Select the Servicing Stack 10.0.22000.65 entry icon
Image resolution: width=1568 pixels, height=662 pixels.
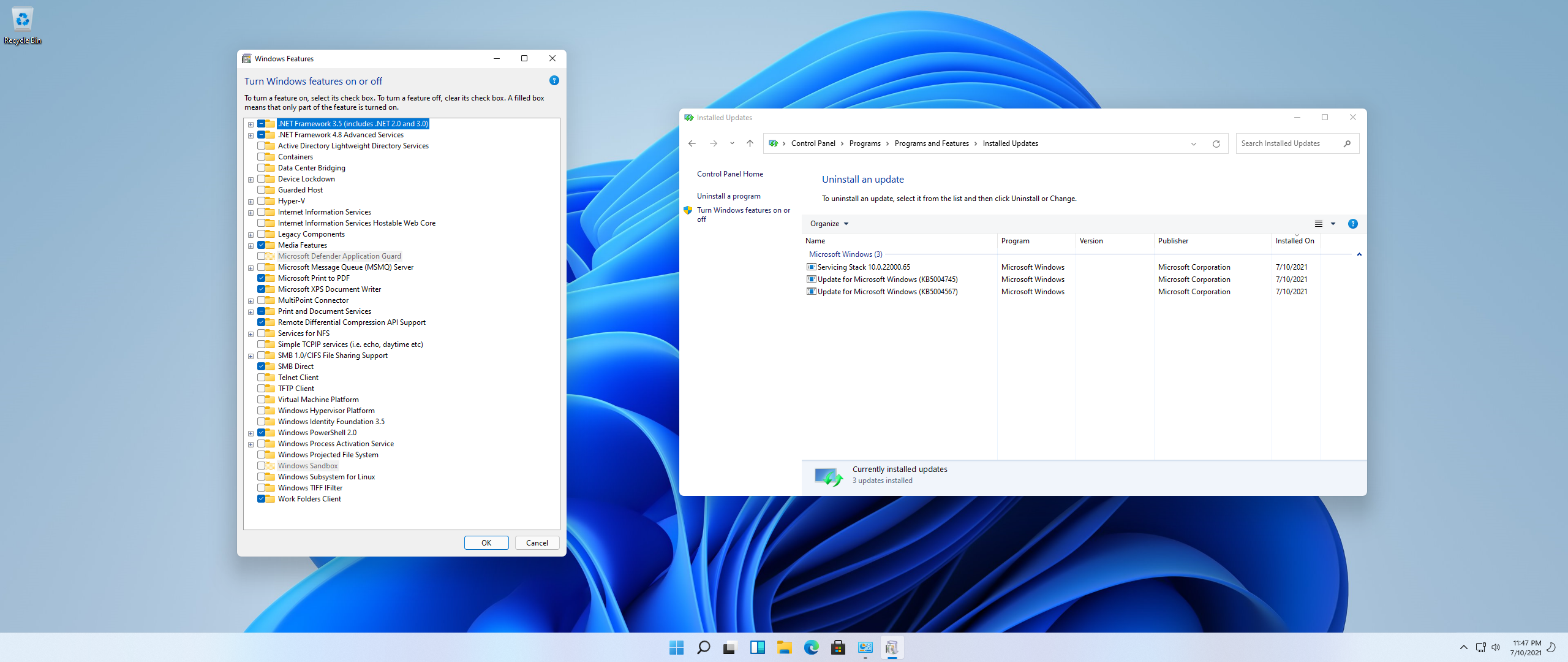coord(812,267)
